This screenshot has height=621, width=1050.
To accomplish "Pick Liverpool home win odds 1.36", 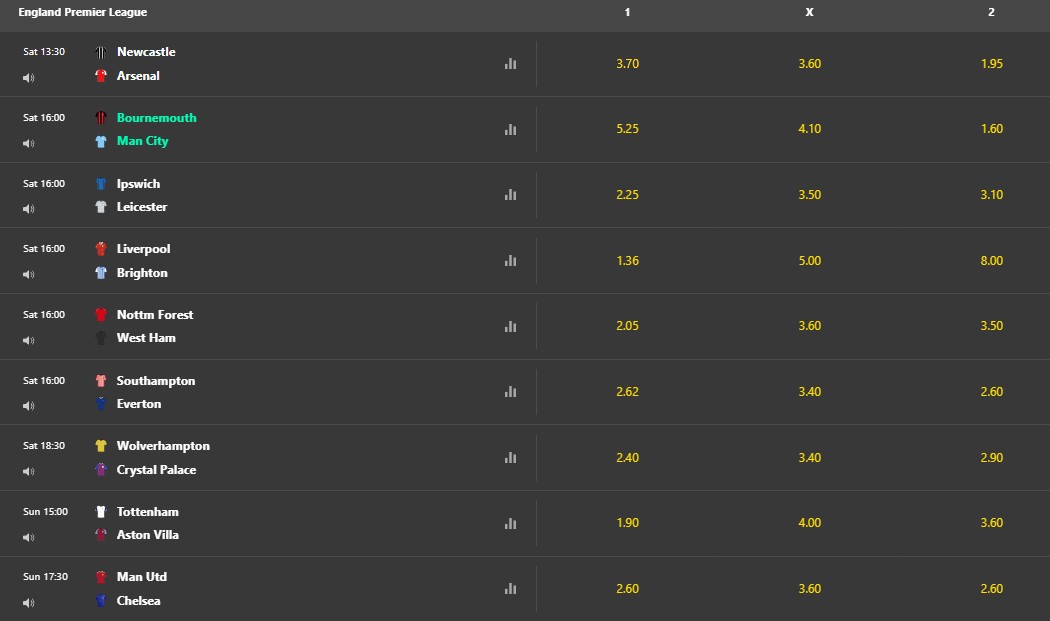I will pyautogui.click(x=627, y=261).
